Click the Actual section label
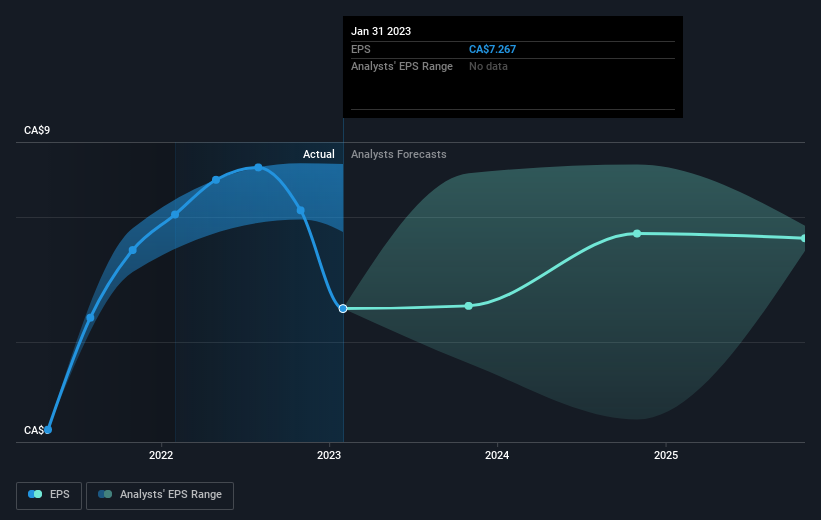 coord(318,154)
